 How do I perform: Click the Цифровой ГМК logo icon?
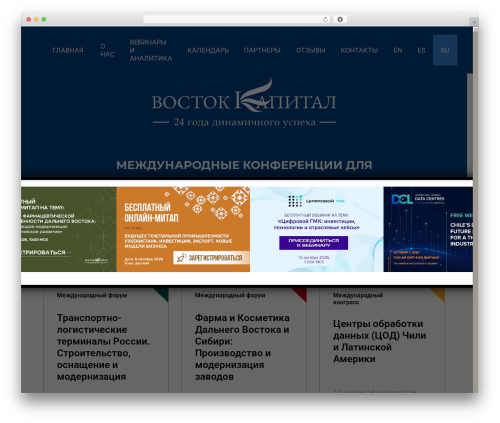pyautogui.click(x=295, y=201)
